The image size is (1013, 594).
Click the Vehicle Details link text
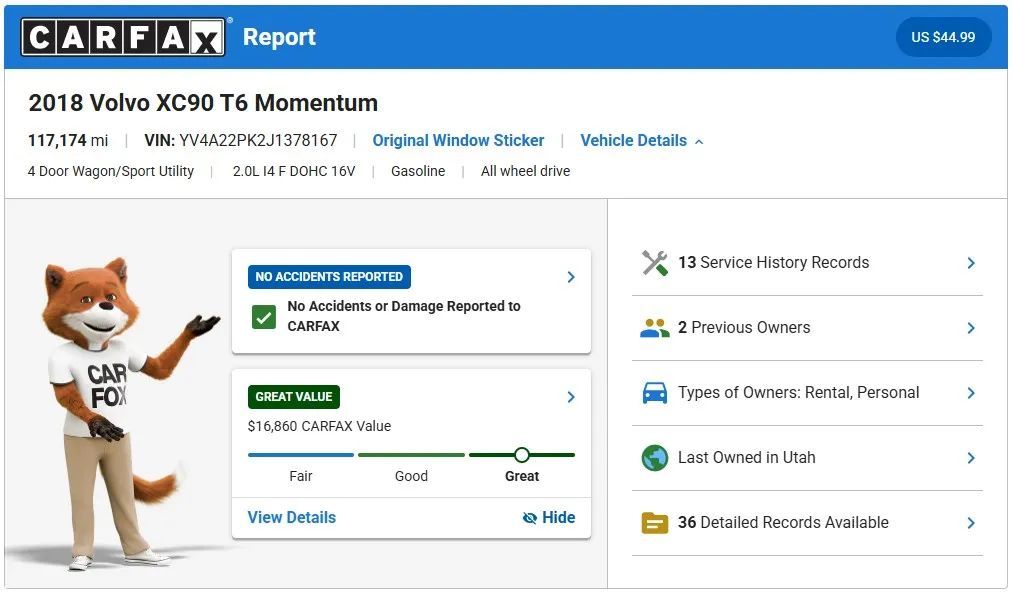(x=633, y=140)
